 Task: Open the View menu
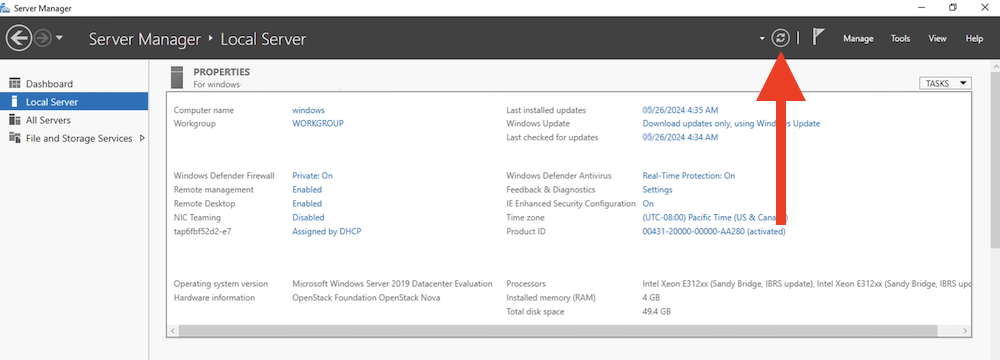click(937, 38)
